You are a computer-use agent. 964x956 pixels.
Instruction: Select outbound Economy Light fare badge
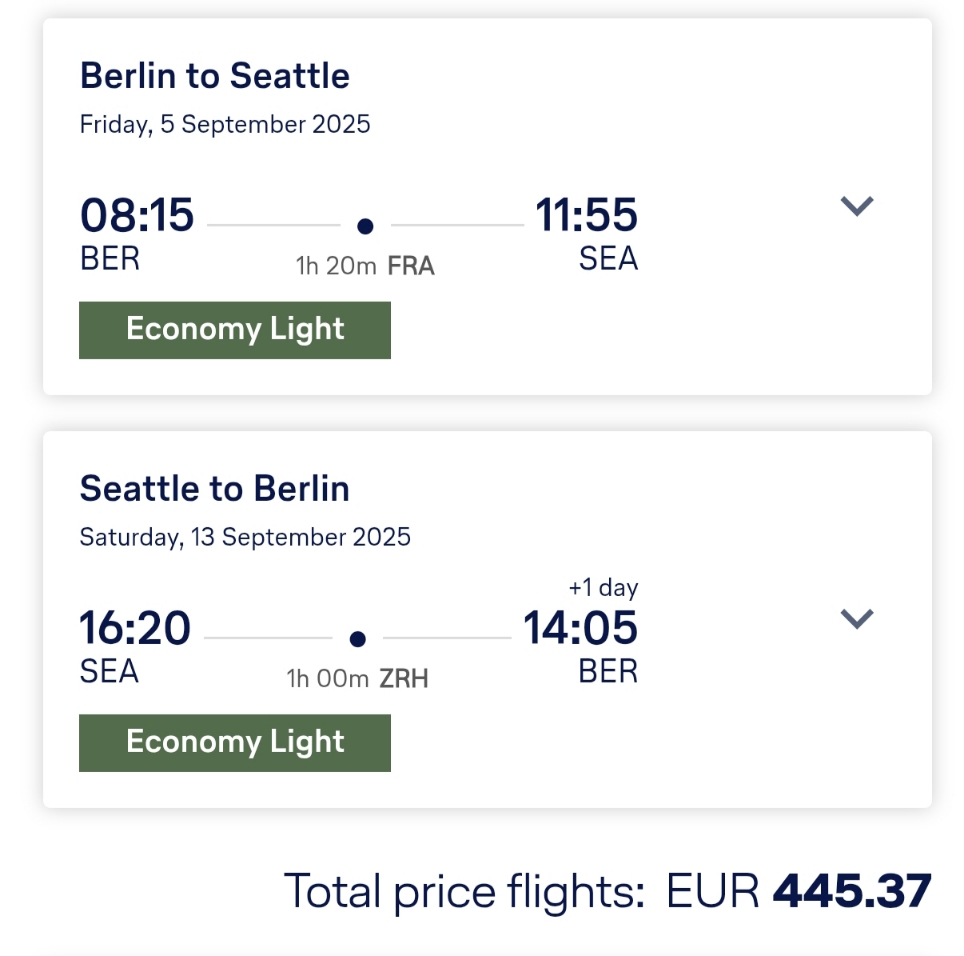coord(235,330)
